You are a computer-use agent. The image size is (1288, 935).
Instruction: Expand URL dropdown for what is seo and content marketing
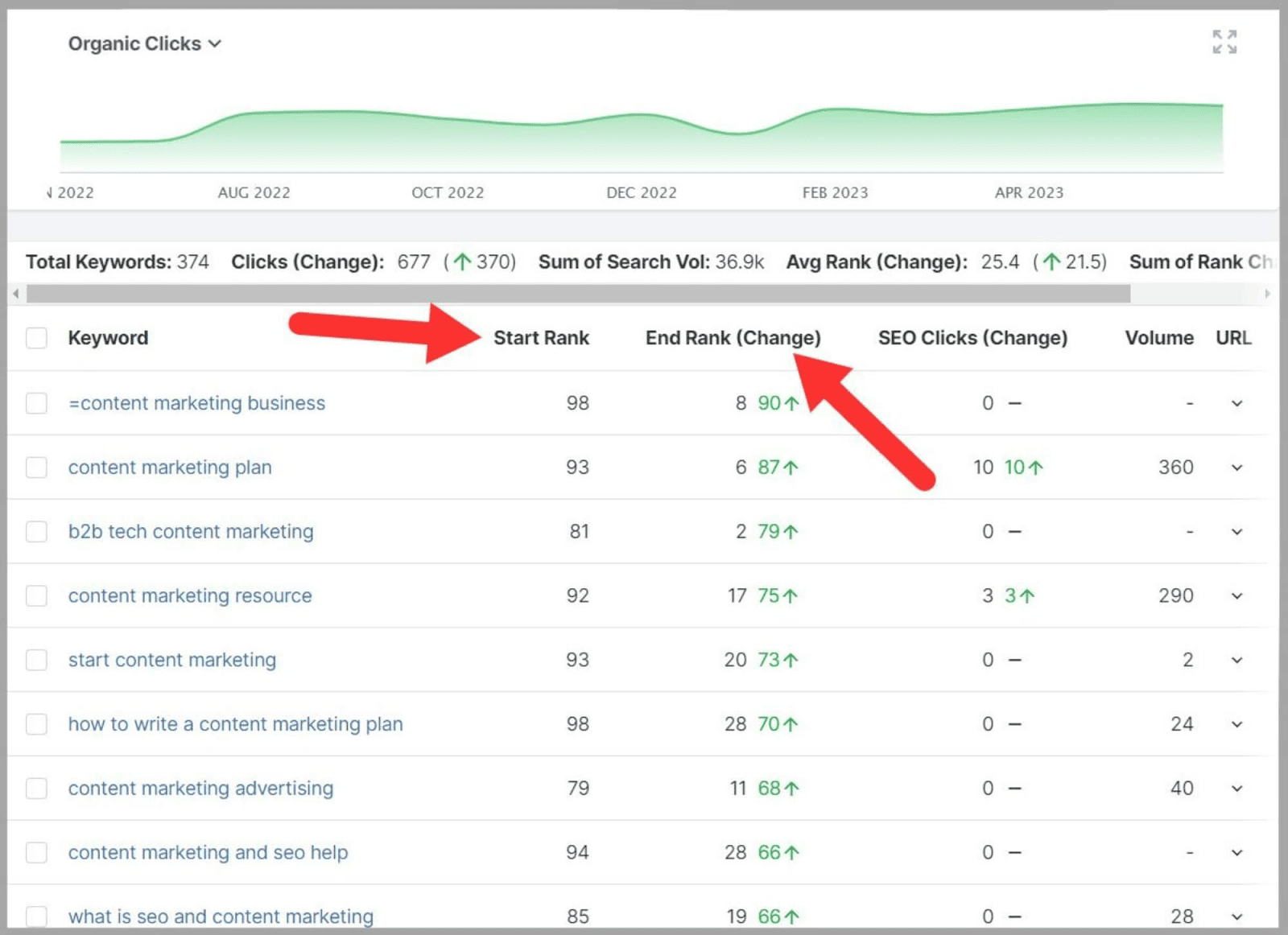[x=1236, y=916]
